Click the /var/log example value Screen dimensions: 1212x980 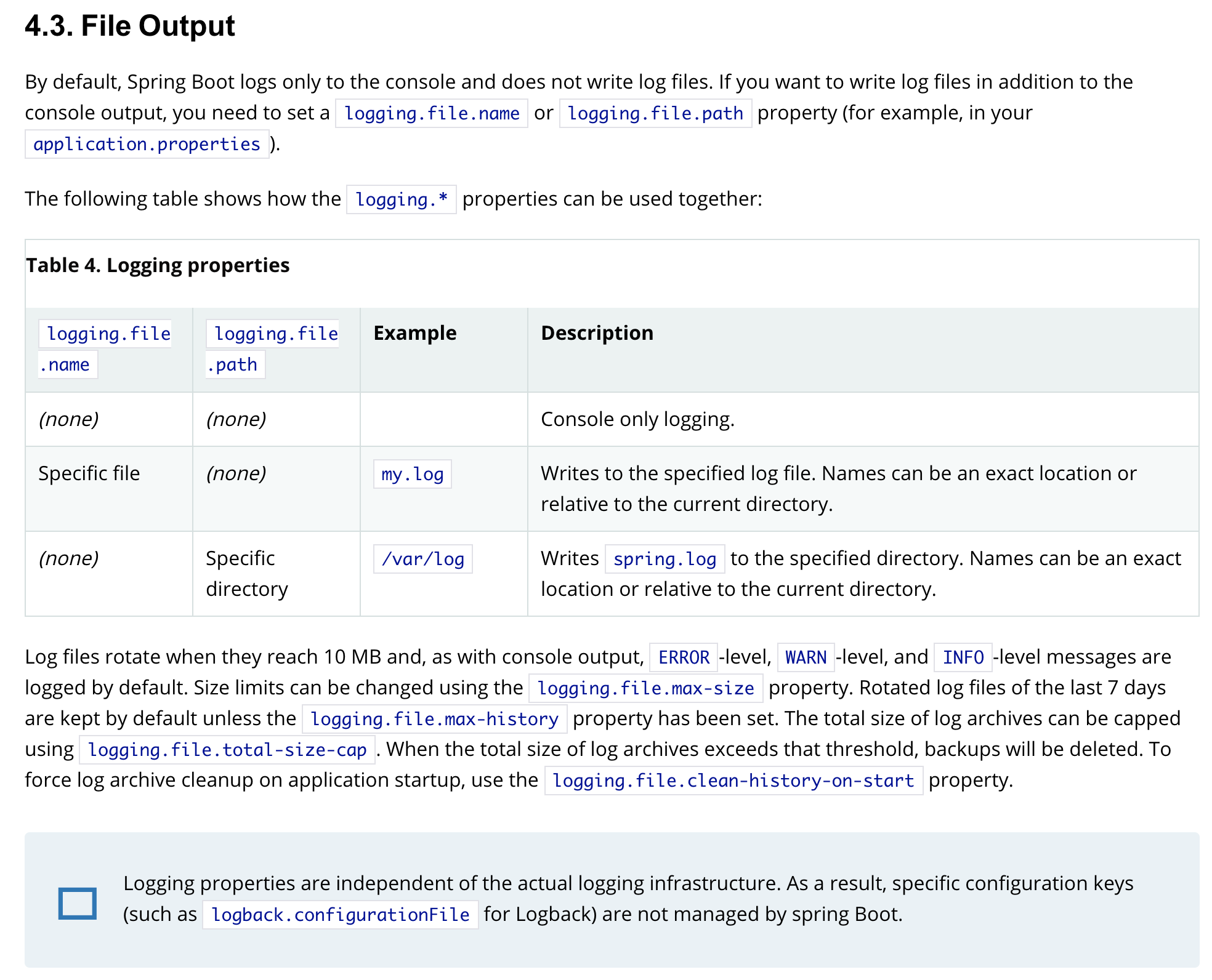[422, 559]
